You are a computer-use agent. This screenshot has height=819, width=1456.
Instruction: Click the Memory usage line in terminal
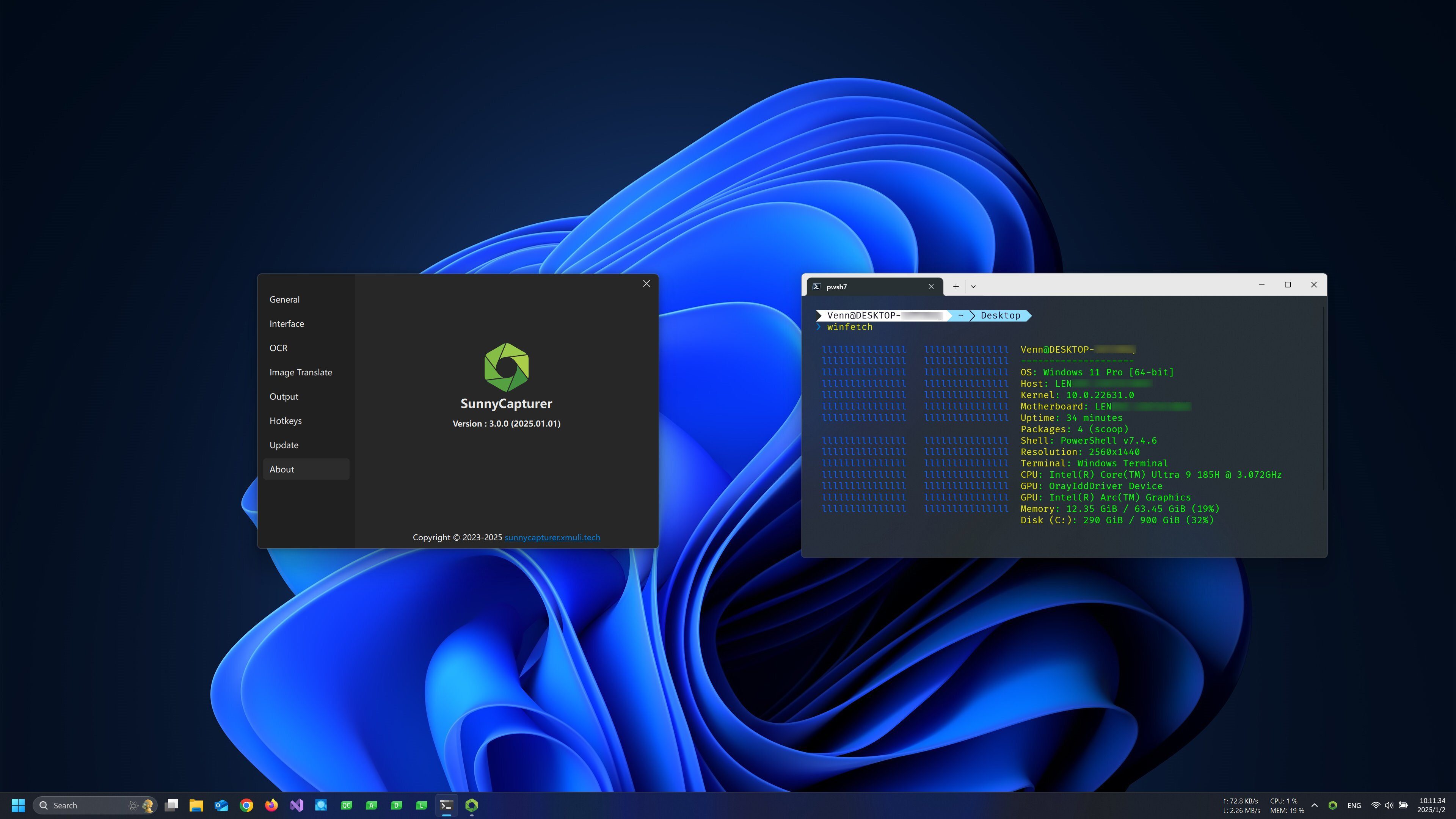[1120, 509]
